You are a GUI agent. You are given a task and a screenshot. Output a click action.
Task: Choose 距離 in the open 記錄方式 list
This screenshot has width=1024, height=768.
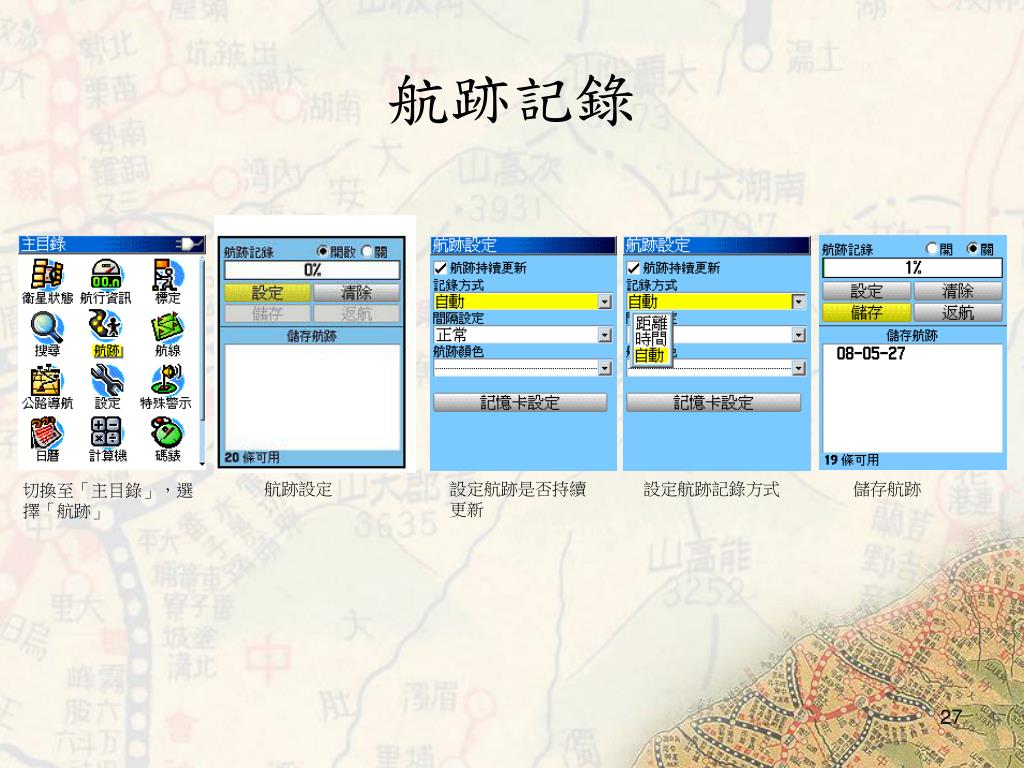click(651, 323)
